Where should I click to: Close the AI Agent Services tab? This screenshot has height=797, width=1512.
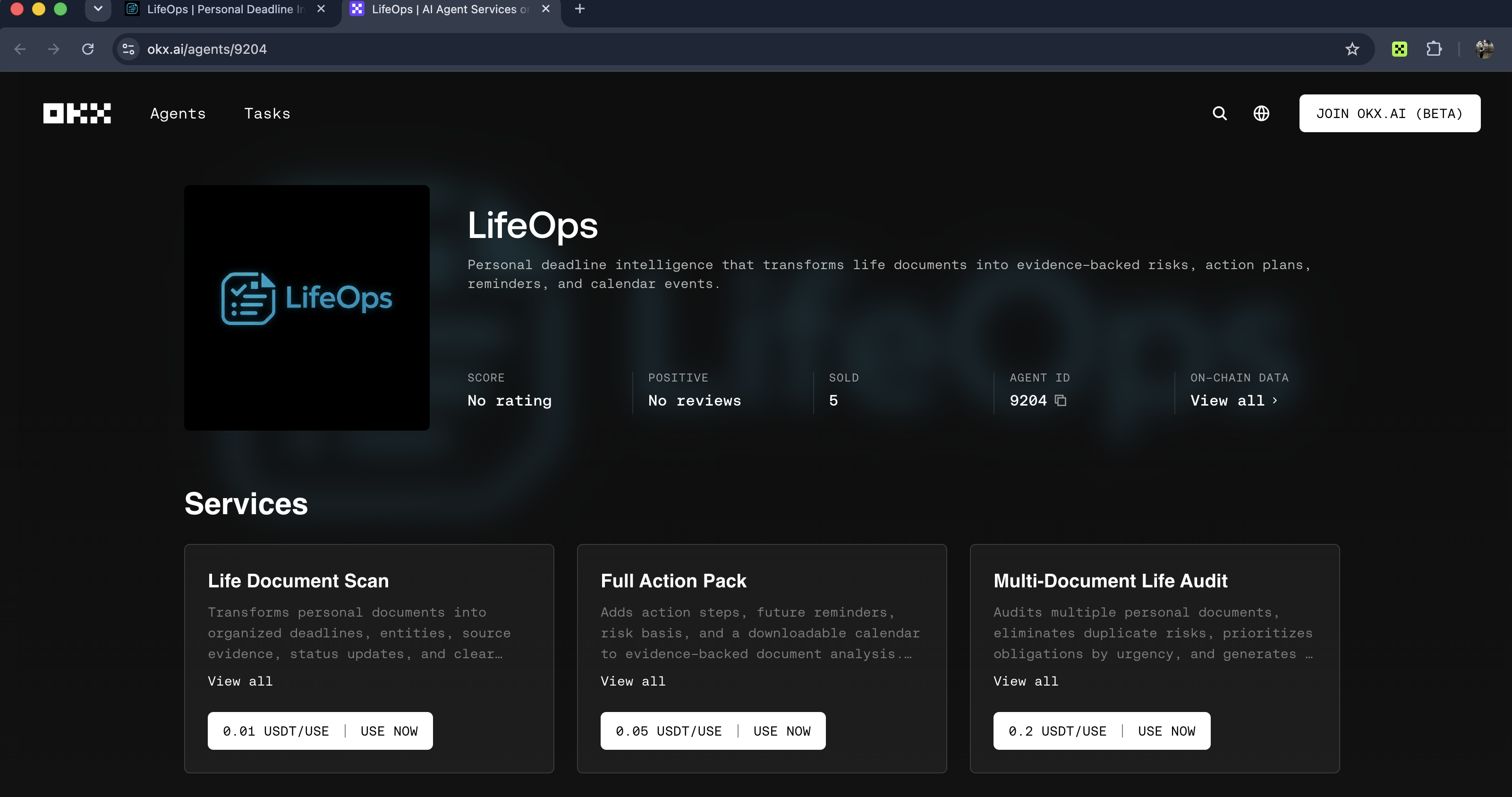coord(546,9)
